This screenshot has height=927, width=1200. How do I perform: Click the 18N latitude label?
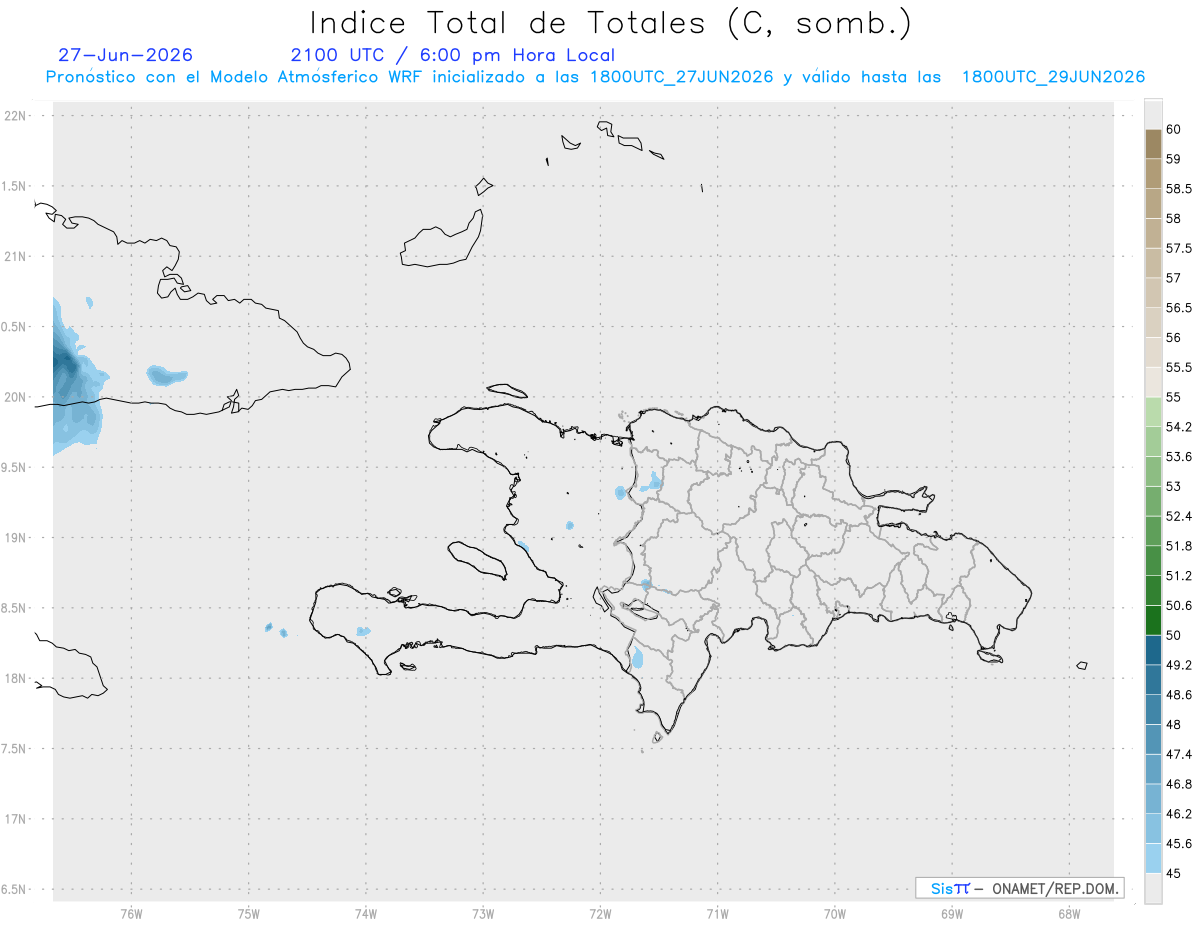pos(16,679)
